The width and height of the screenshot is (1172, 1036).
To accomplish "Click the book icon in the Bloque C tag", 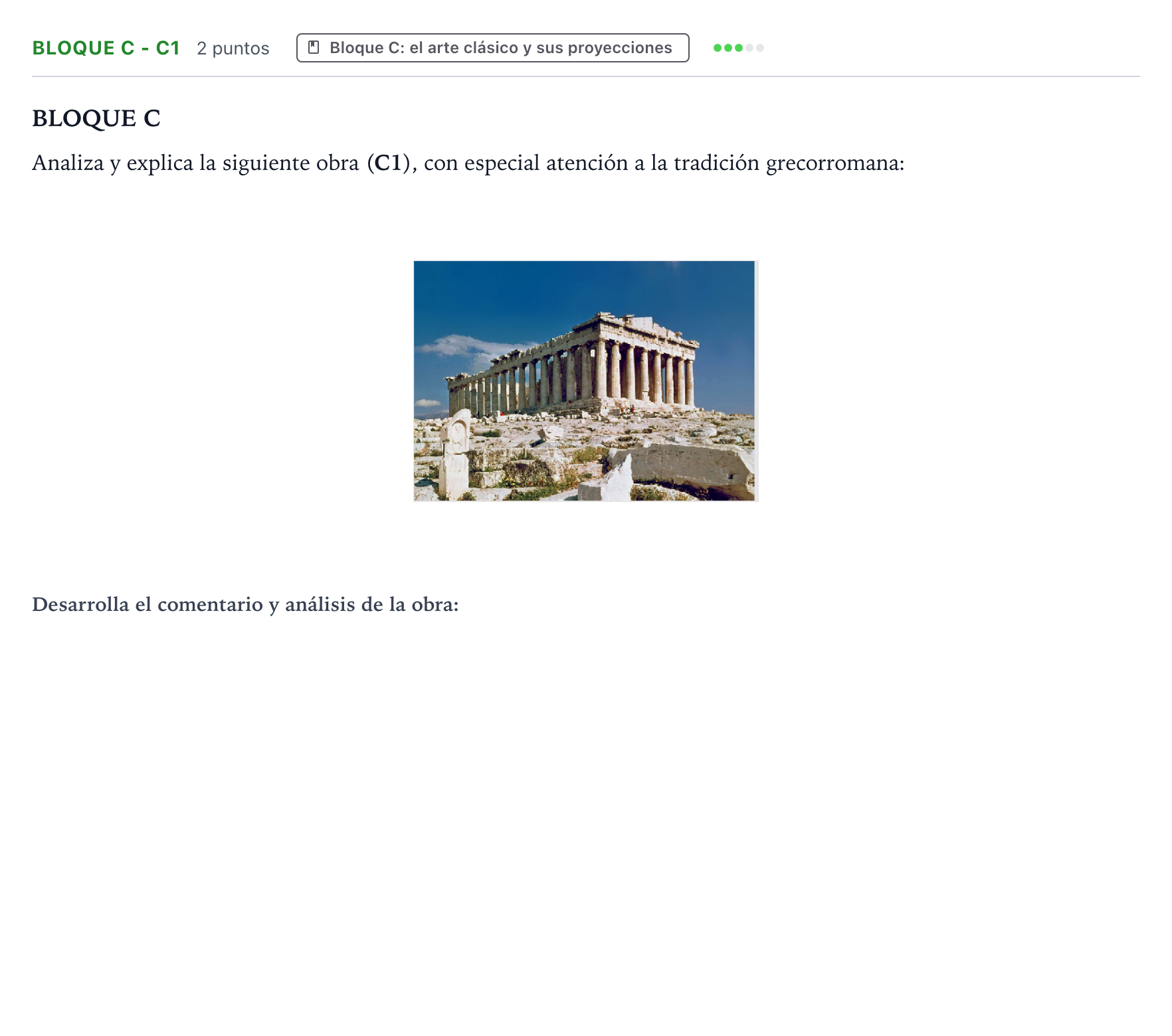I will click(314, 48).
